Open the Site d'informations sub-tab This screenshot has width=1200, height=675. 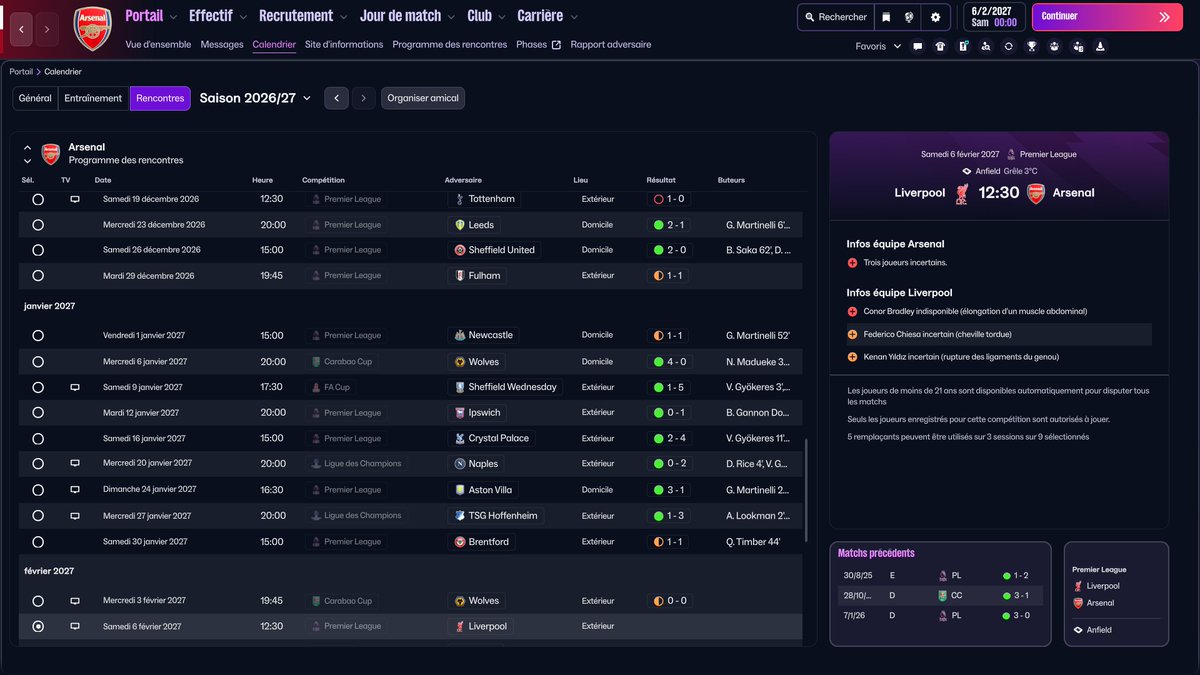(x=344, y=45)
